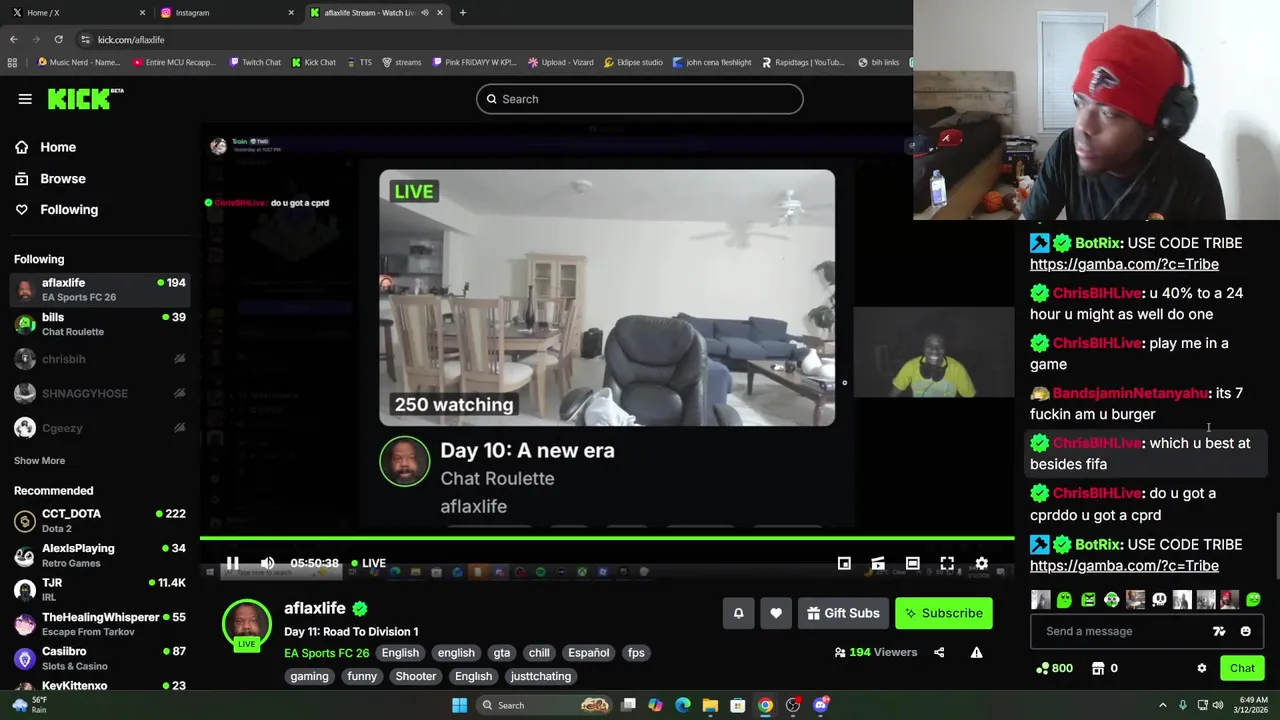
Task: Click the cast stream icon
Action: 878,563
